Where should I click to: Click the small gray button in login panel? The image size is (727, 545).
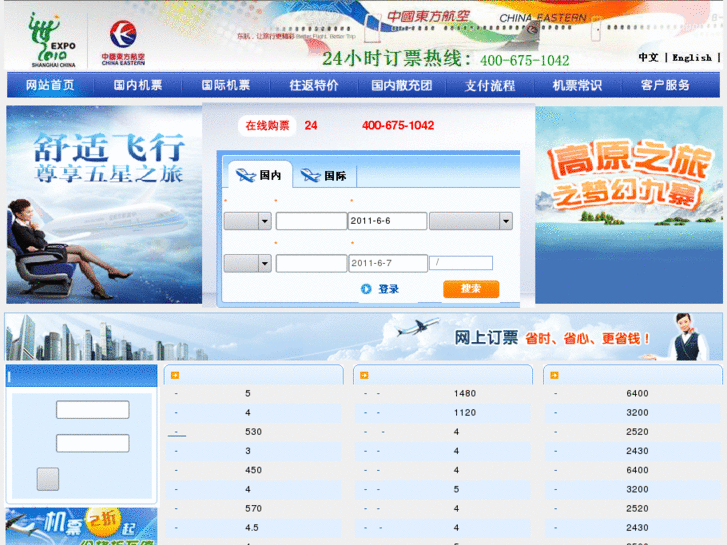click(x=48, y=479)
